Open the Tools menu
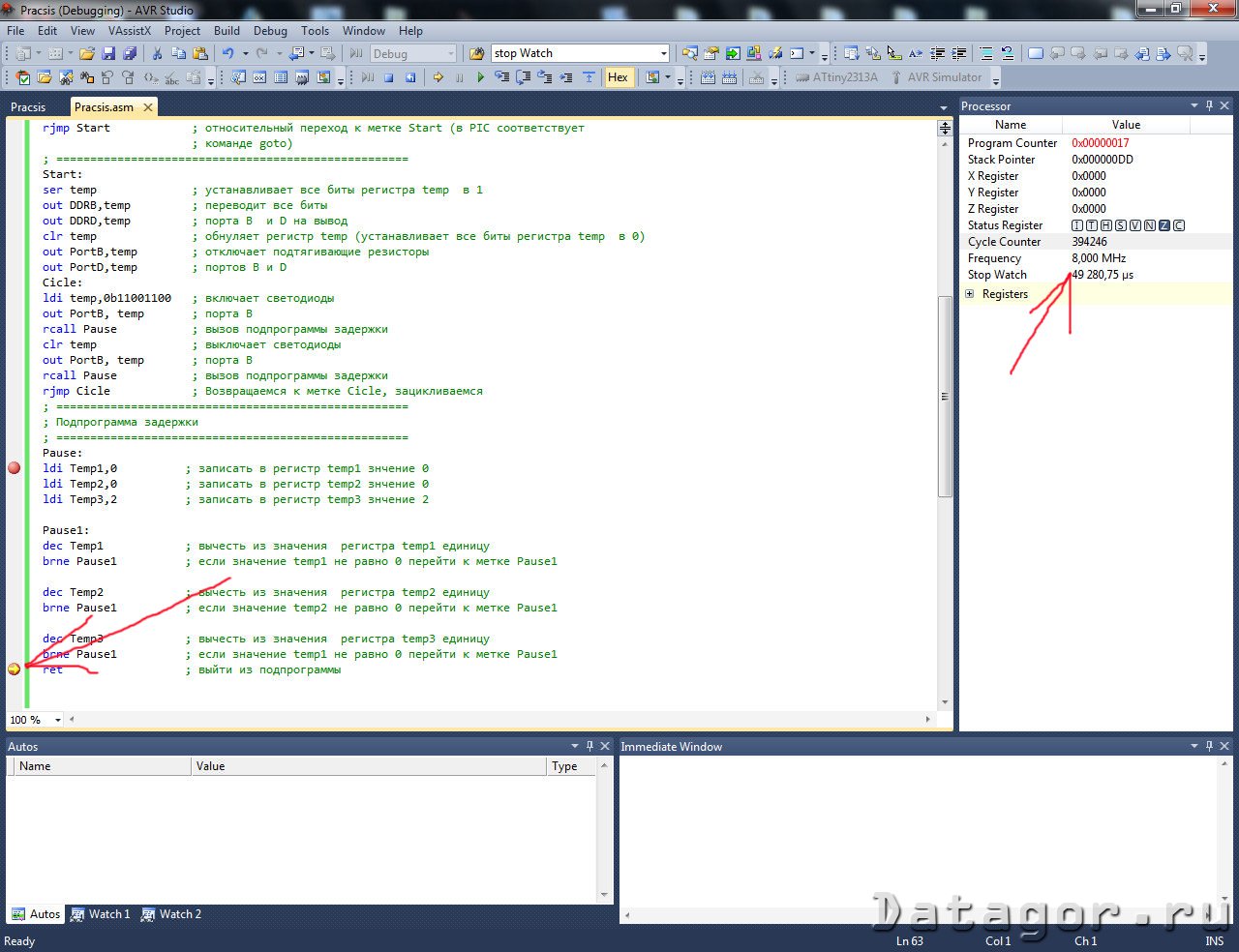 [315, 31]
